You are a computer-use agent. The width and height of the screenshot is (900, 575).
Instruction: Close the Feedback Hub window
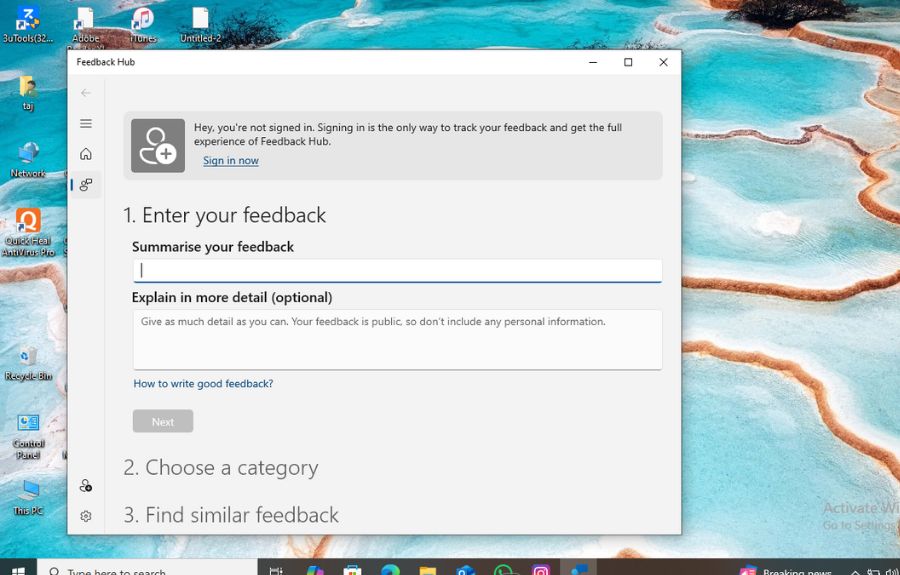click(x=663, y=62)
